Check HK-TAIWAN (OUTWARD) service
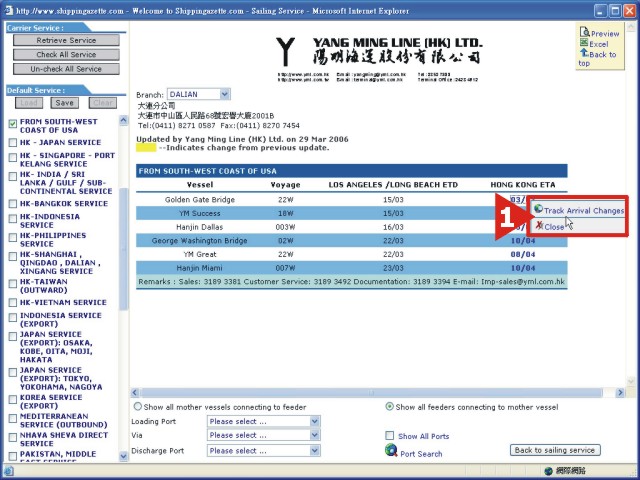This screenshot has height=480, width=640. click(x=13, y=283)
